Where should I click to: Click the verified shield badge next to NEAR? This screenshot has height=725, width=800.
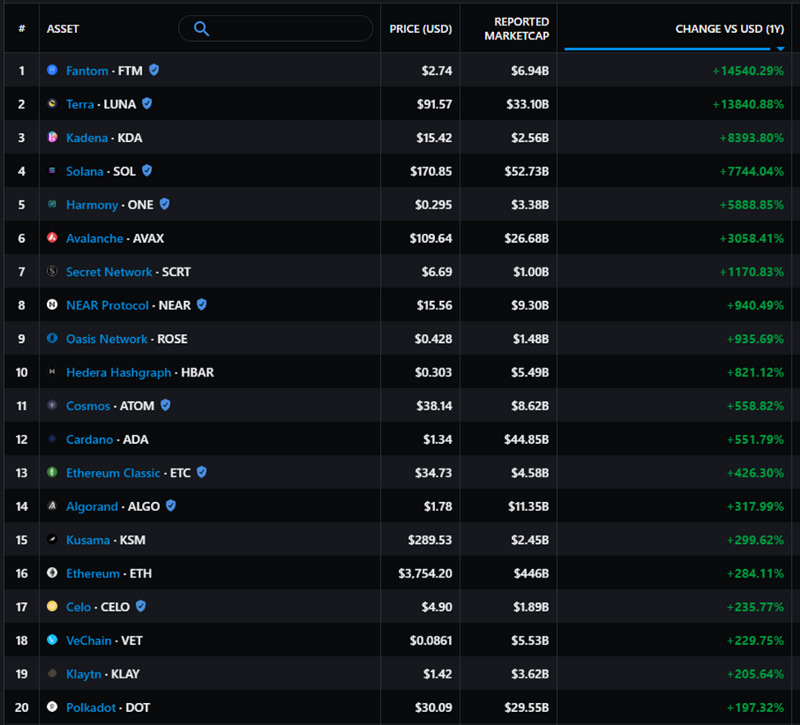202,305
